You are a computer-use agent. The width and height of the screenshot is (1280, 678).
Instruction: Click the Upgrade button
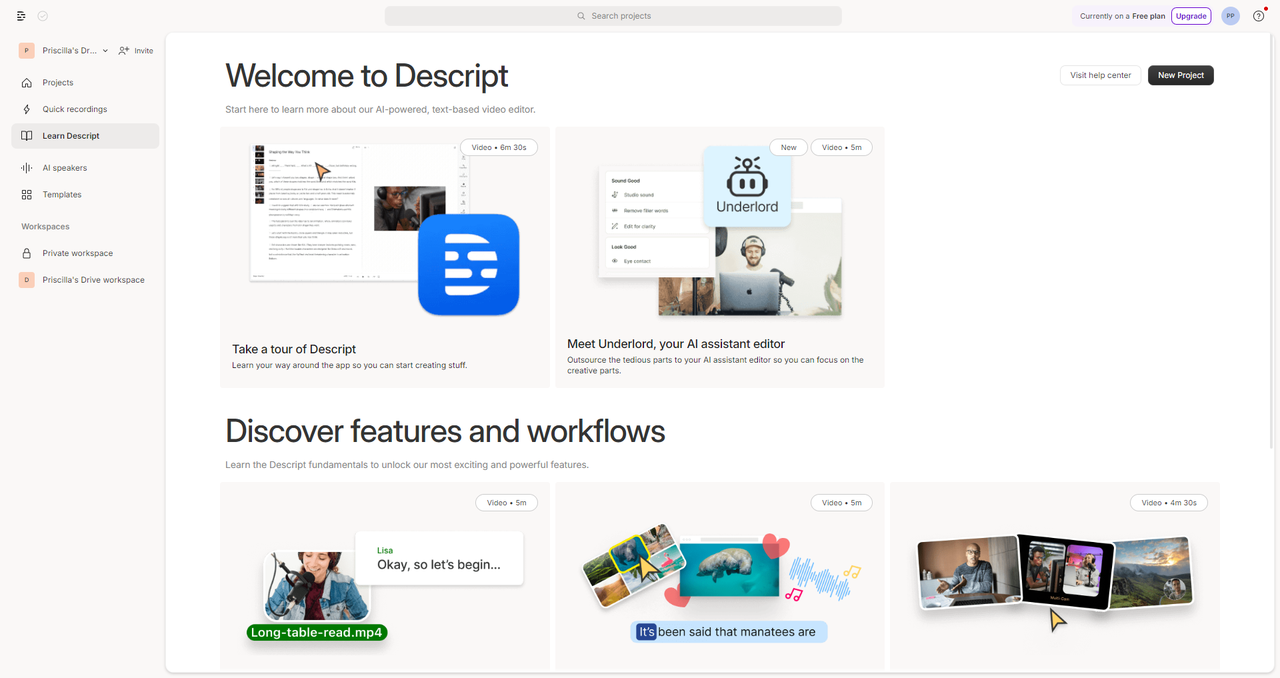[1191, 16]
